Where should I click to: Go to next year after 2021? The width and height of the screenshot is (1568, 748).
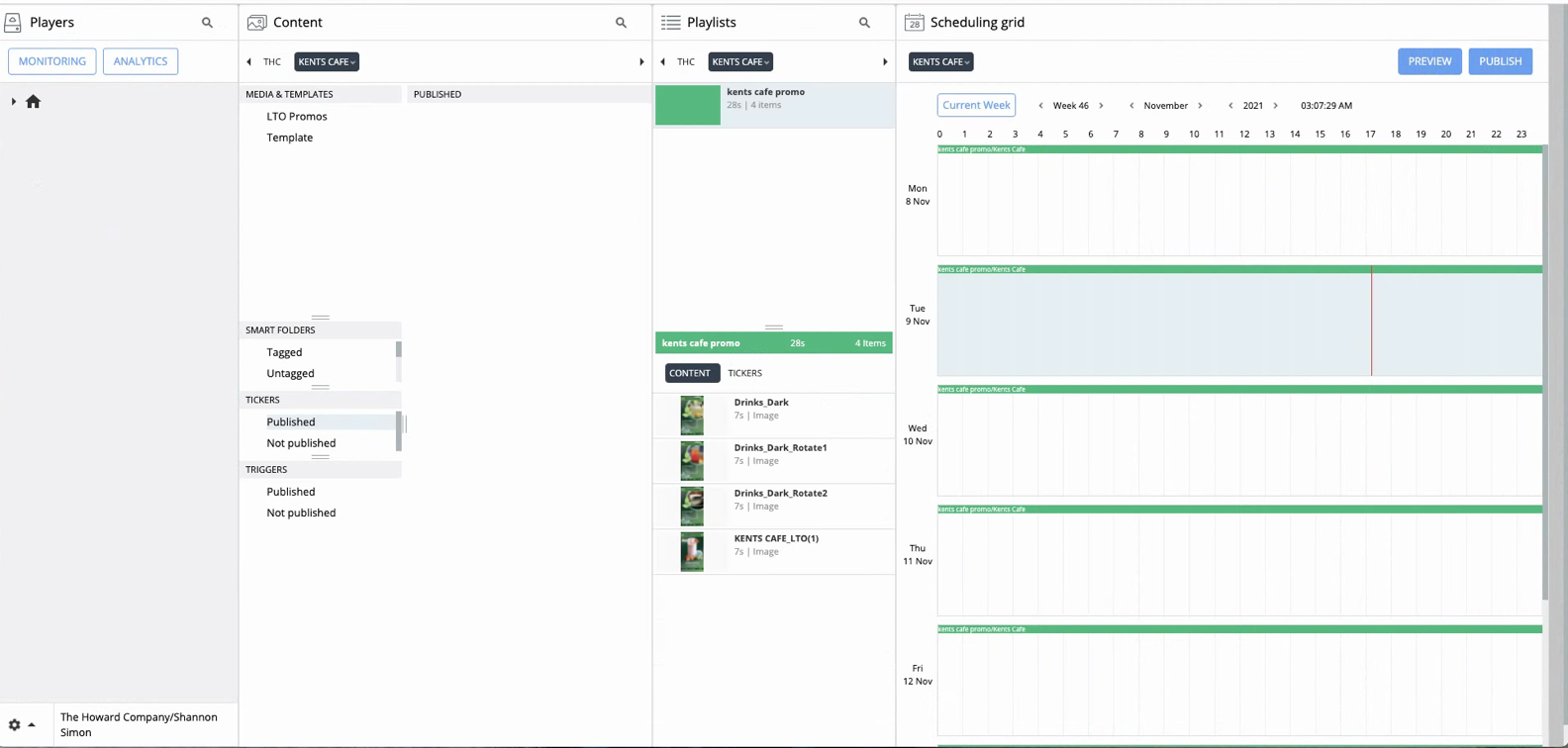pos(1275,106)
